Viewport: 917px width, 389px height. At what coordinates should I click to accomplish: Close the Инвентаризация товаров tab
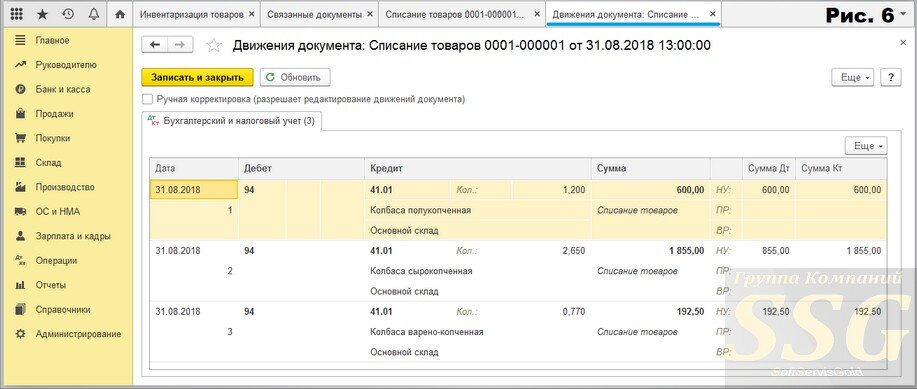[251, 14]
